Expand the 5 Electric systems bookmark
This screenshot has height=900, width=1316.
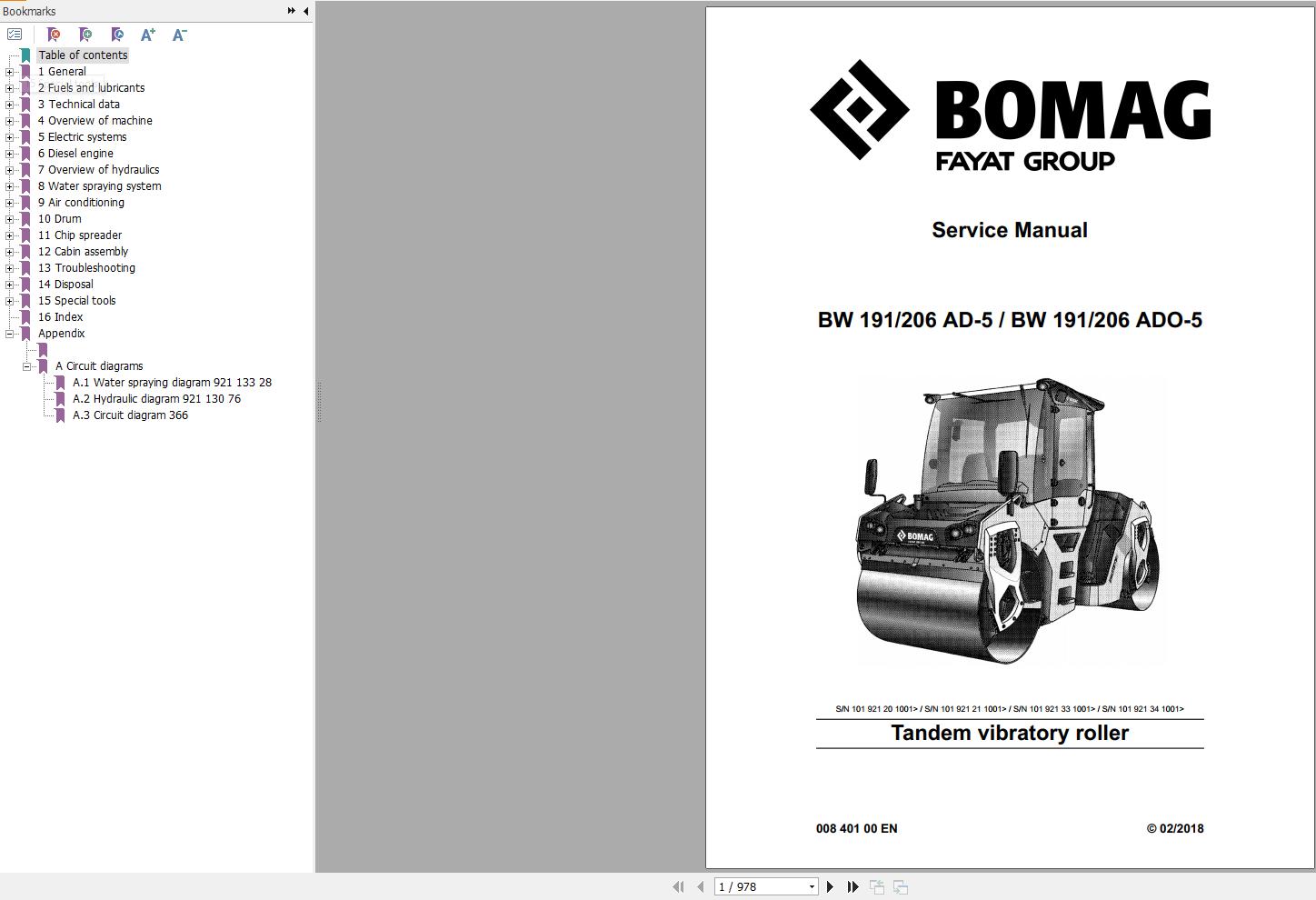click(x=10, y=137)
